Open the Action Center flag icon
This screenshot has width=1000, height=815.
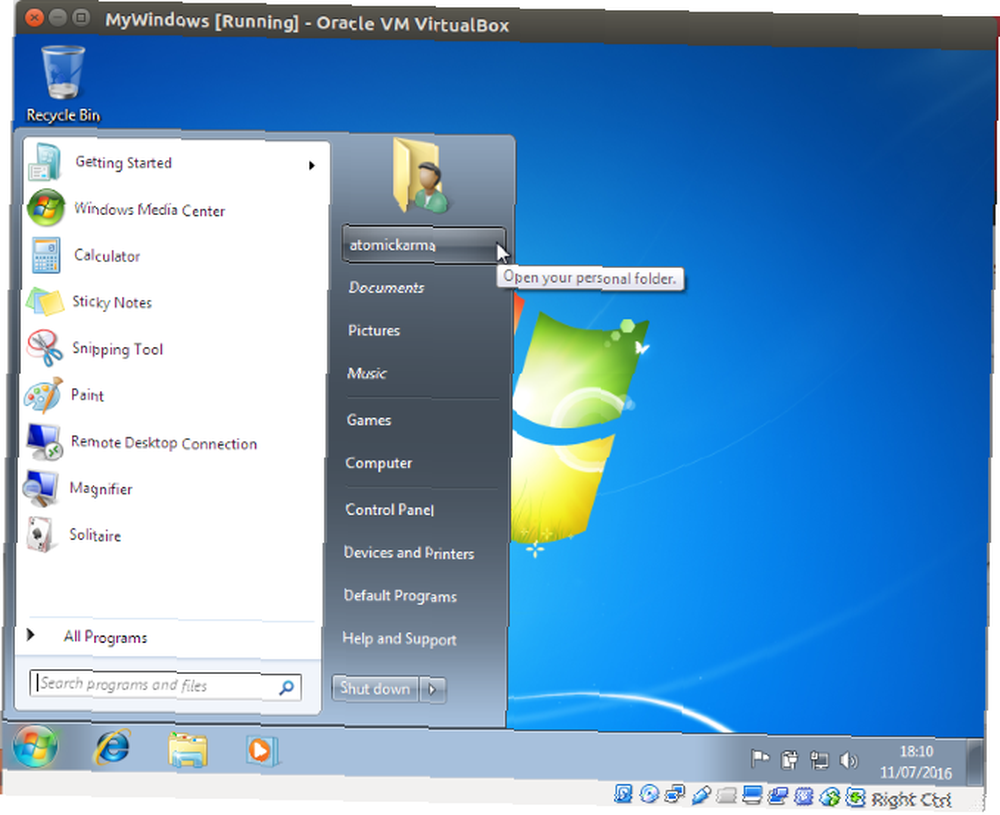click(x=760, y=760)
